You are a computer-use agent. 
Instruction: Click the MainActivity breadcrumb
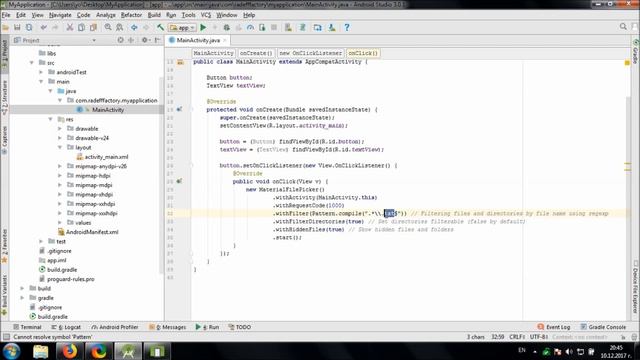213,53
